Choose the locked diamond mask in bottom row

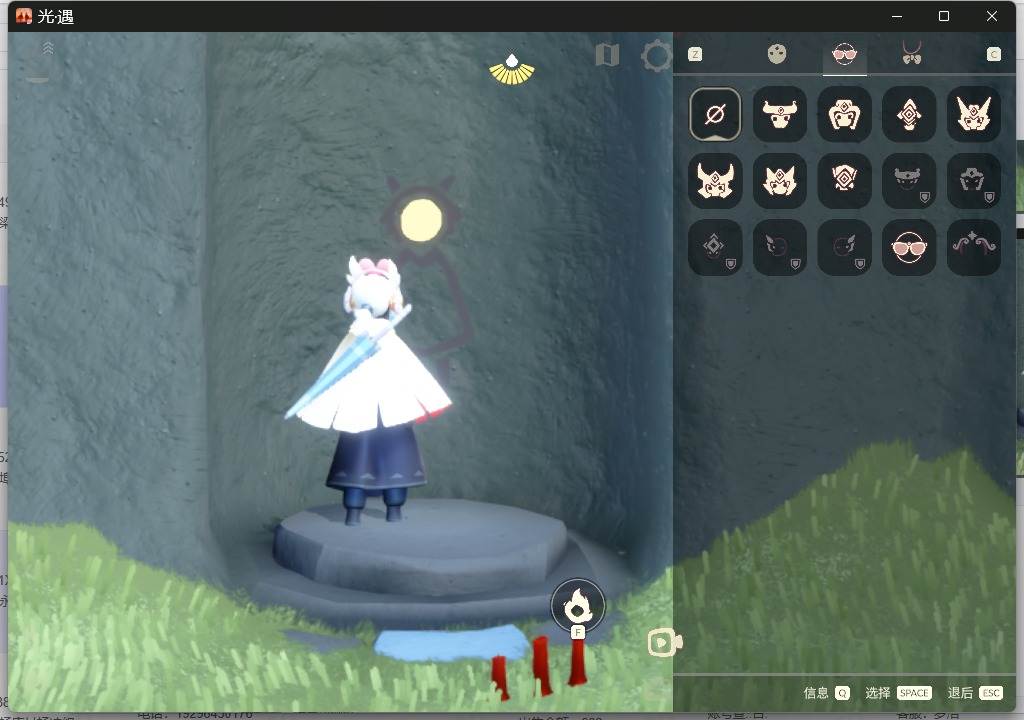pos(715,247)
